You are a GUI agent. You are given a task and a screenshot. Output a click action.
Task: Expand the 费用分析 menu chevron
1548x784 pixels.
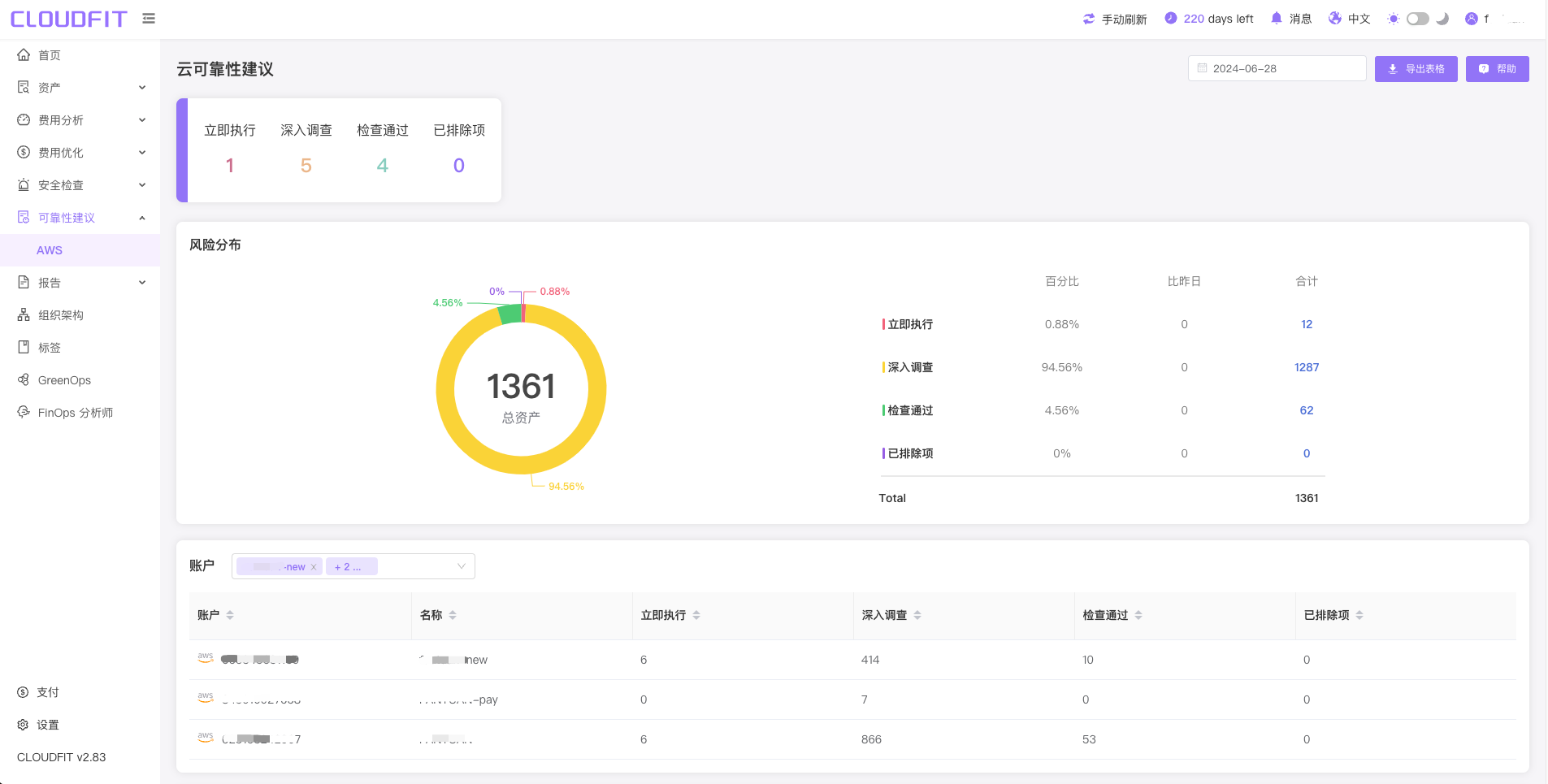pos(142,120)
